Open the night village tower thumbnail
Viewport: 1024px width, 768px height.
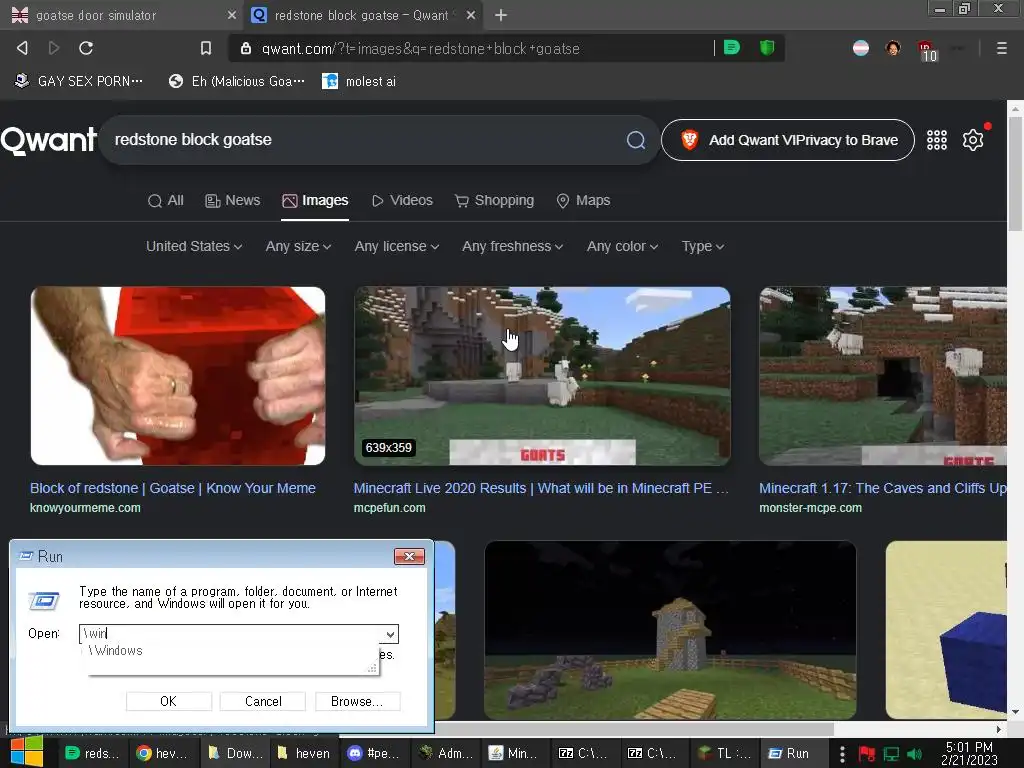[670, 630]
